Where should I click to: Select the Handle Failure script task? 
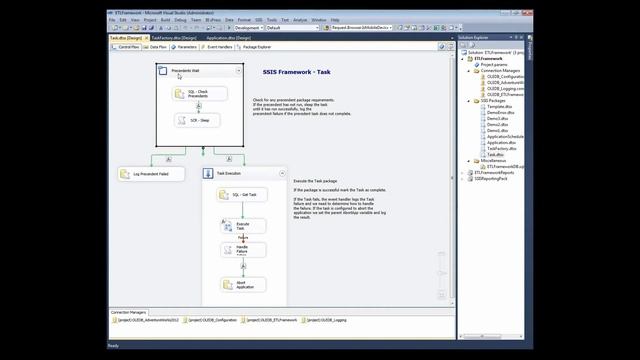point(243,250)
